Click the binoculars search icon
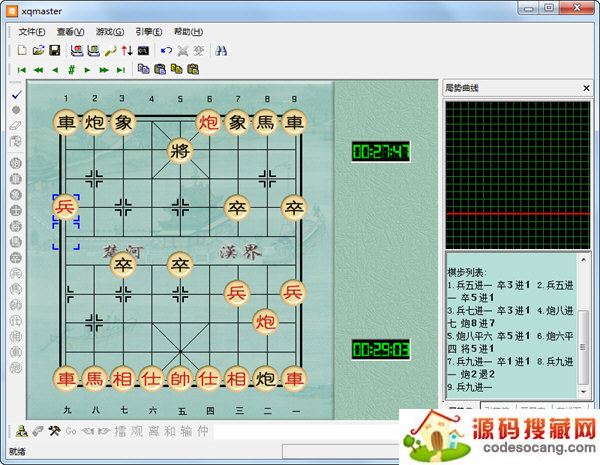This screenshot has height=465, width=600. point(221,51)
